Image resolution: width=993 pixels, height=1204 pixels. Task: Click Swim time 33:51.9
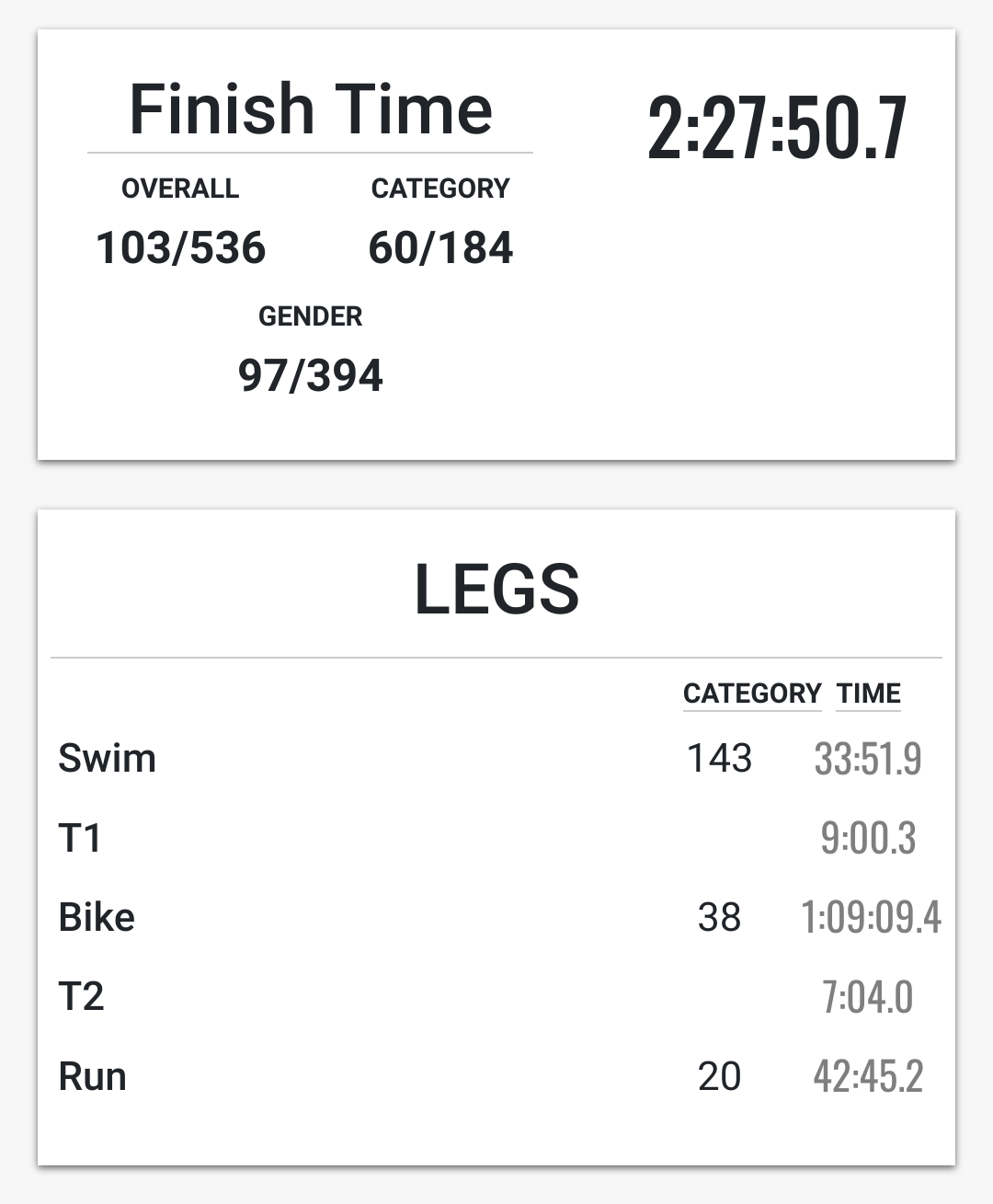(867, 759)
